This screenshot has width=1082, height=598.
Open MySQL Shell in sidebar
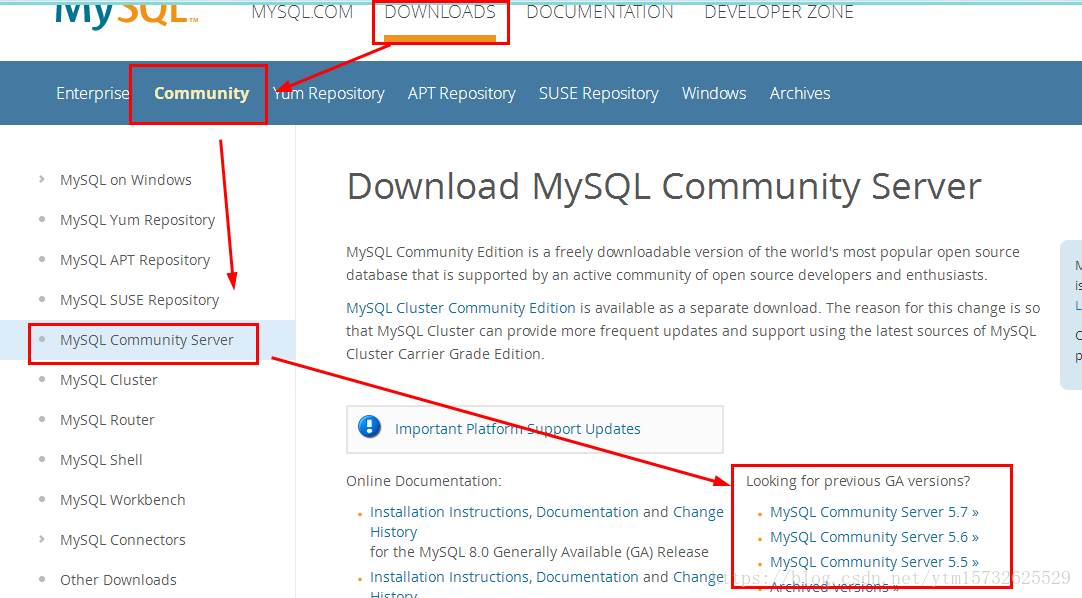pos(101,460)
